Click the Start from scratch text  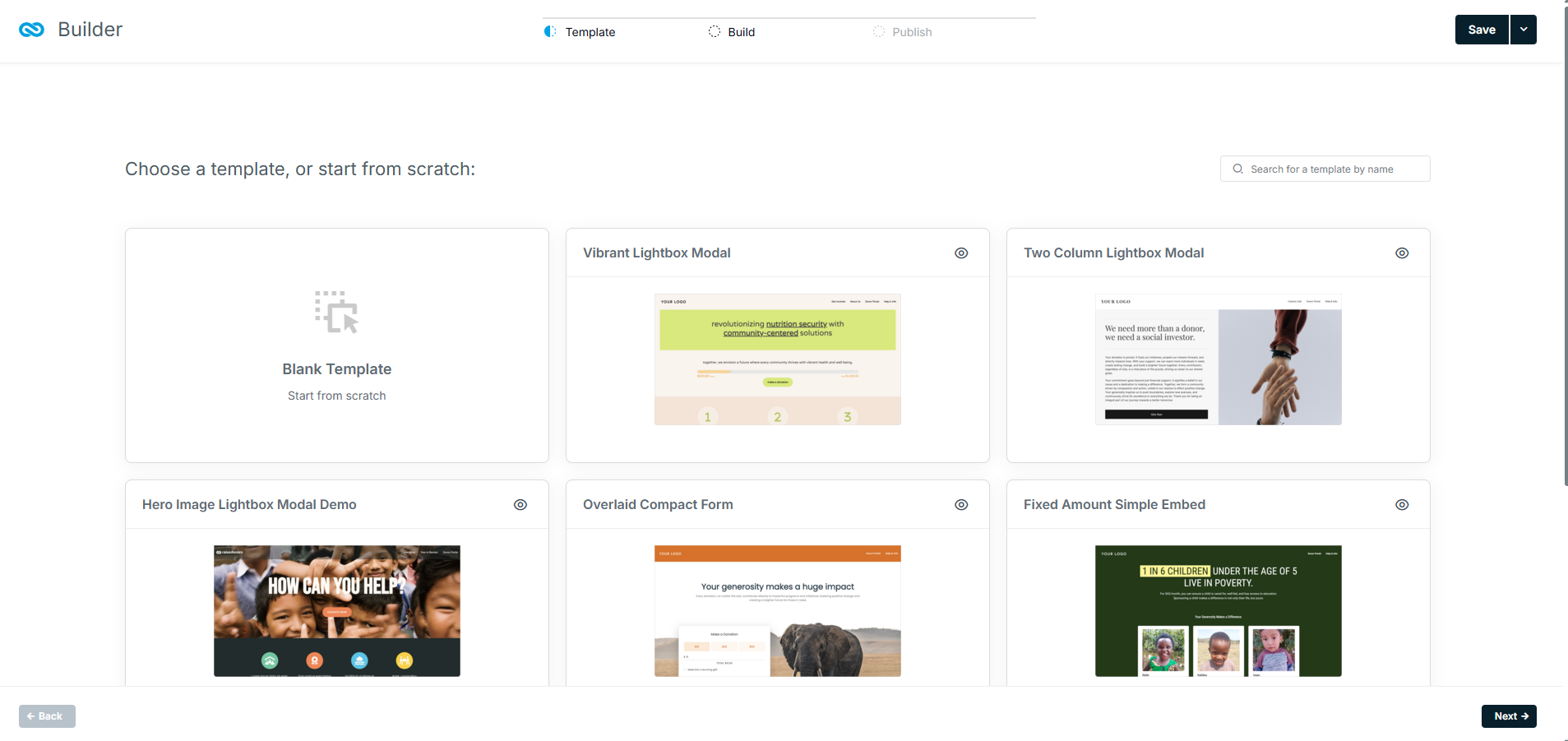coord(337,396)
